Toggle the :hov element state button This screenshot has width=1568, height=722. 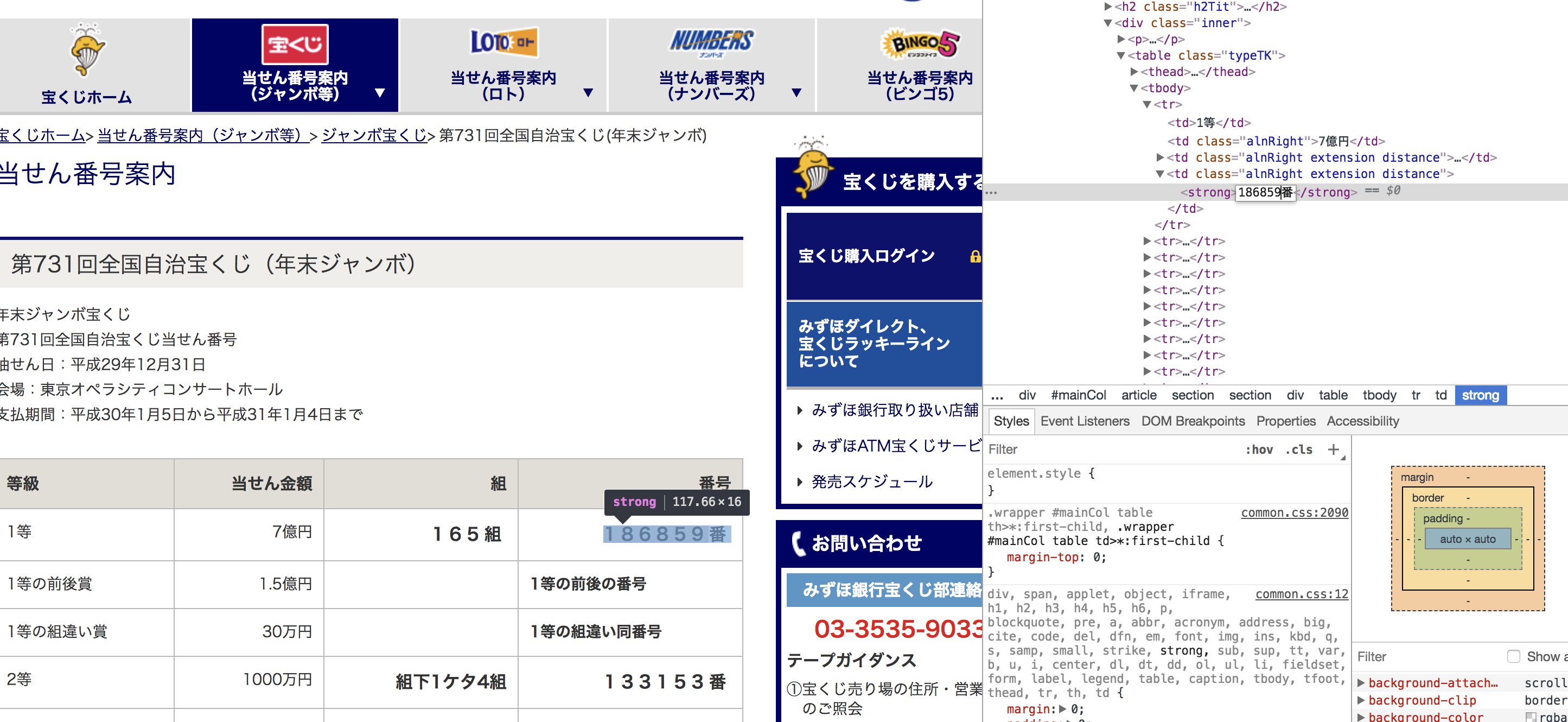(1259, 449)
